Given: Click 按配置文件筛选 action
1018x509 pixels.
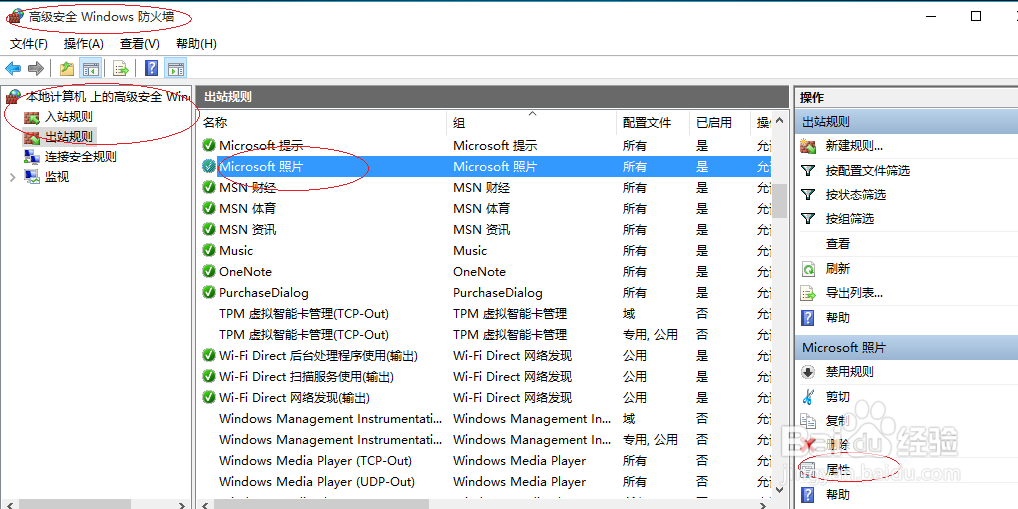Looking at the screenshot, I should (x=867, y=171).
